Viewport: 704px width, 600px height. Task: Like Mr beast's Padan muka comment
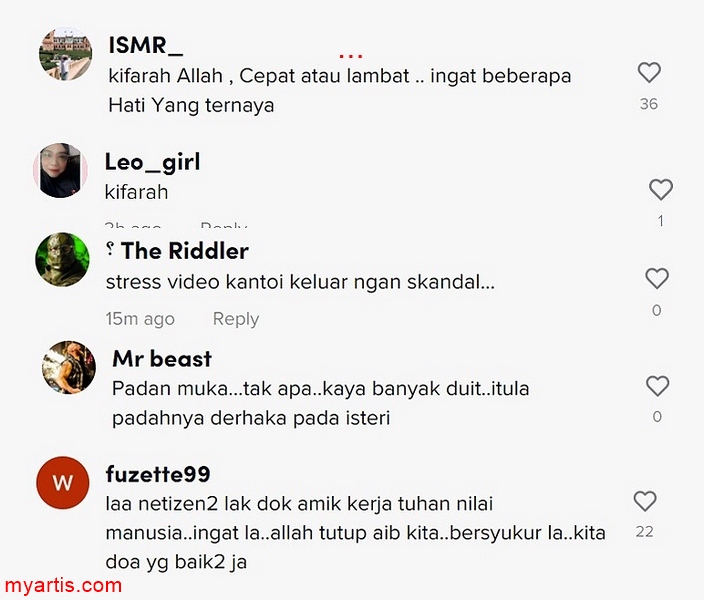657,386
